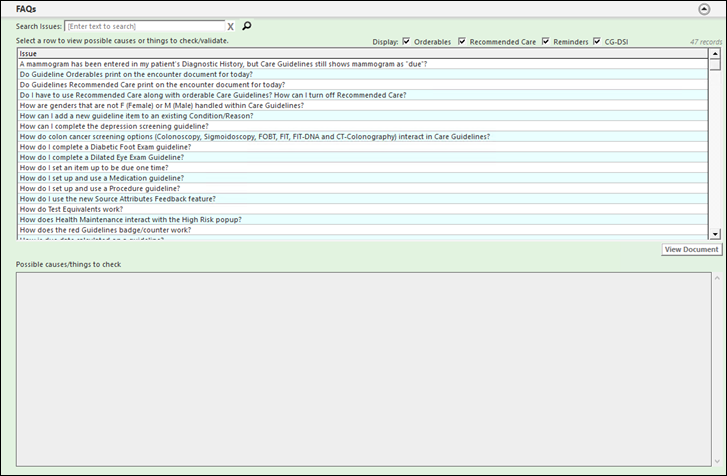Viewport: 727px width, 476px height.
Task: Toggle the Orderables display checkbox
Action: coord(406,41)
